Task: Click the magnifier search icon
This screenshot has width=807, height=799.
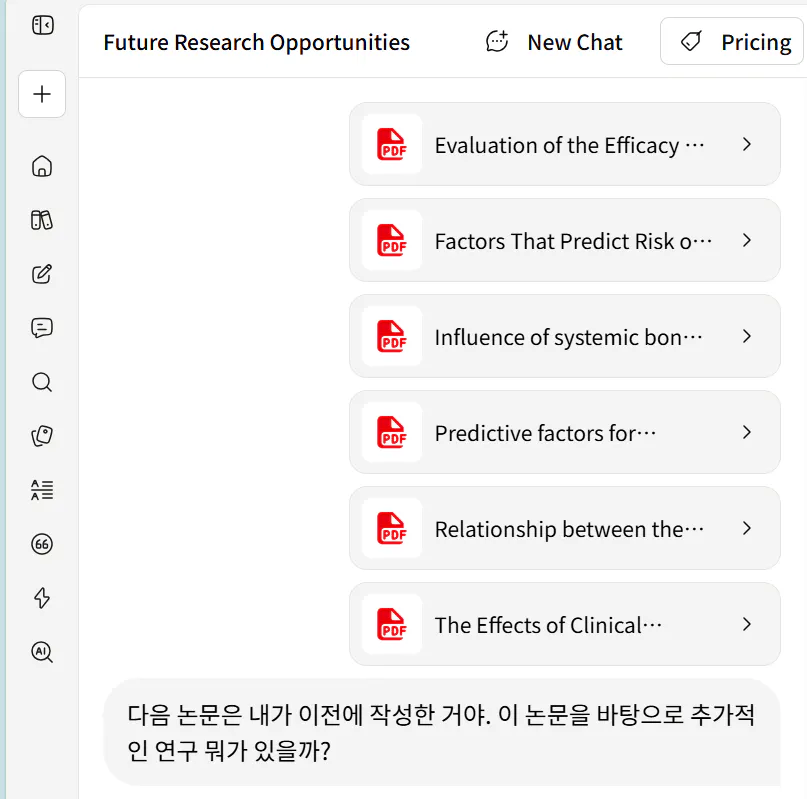Action: click(x=42, y=382)
